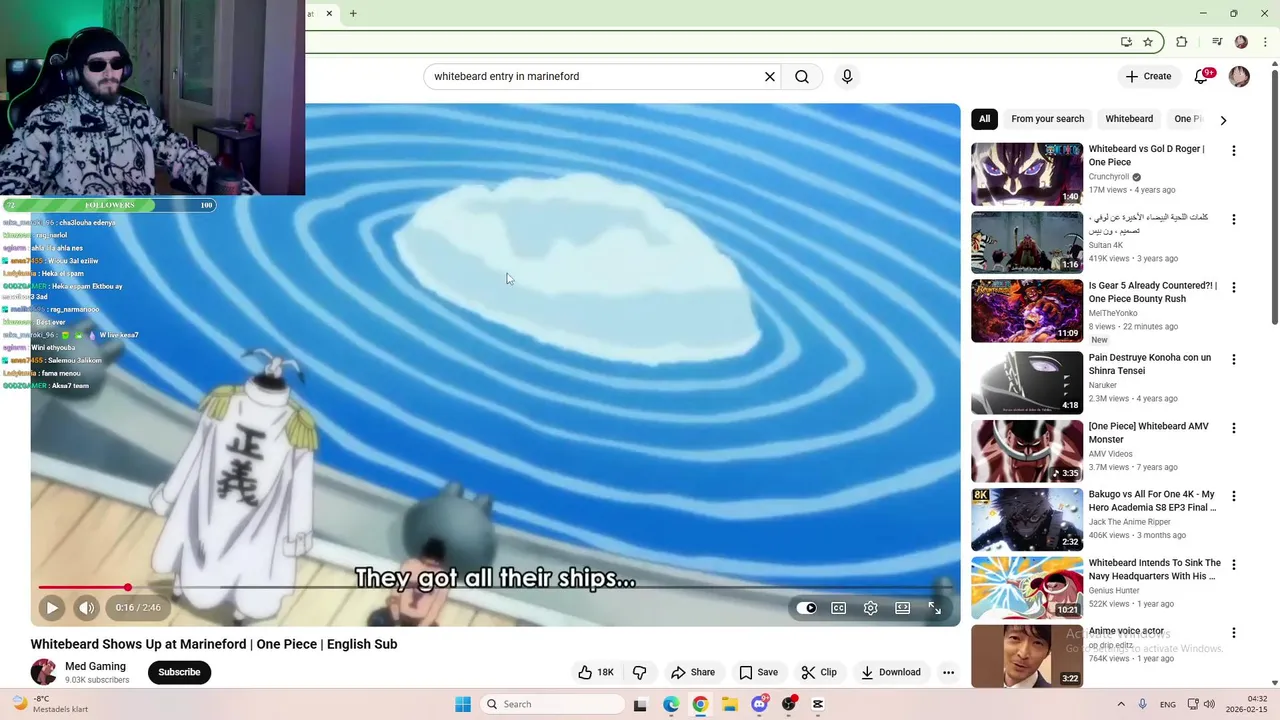Open Discord from taskbar

[760, 704]
